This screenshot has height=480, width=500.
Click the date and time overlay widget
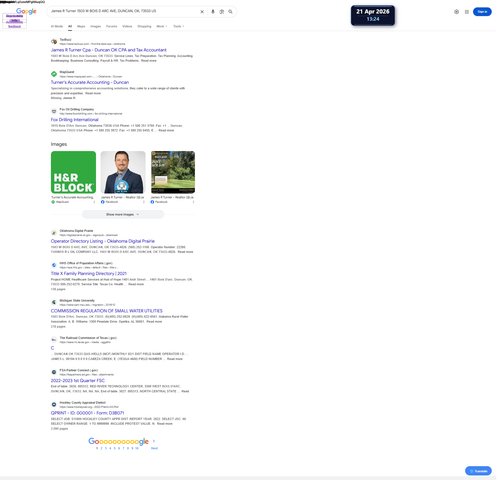coord(373,15)
